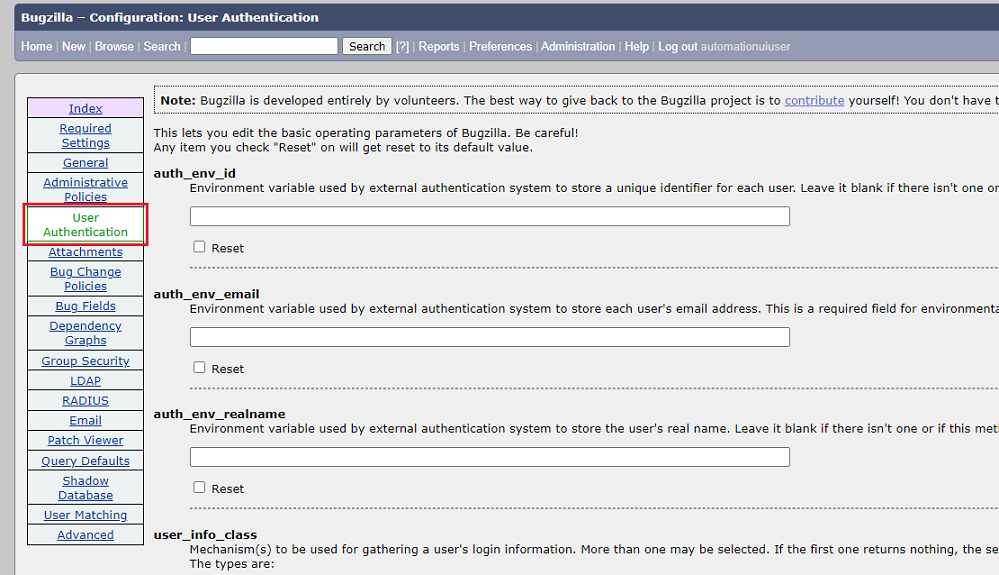The image size is (999, 575).
Task: Open the Reports page link
Action: pos(439,46)
